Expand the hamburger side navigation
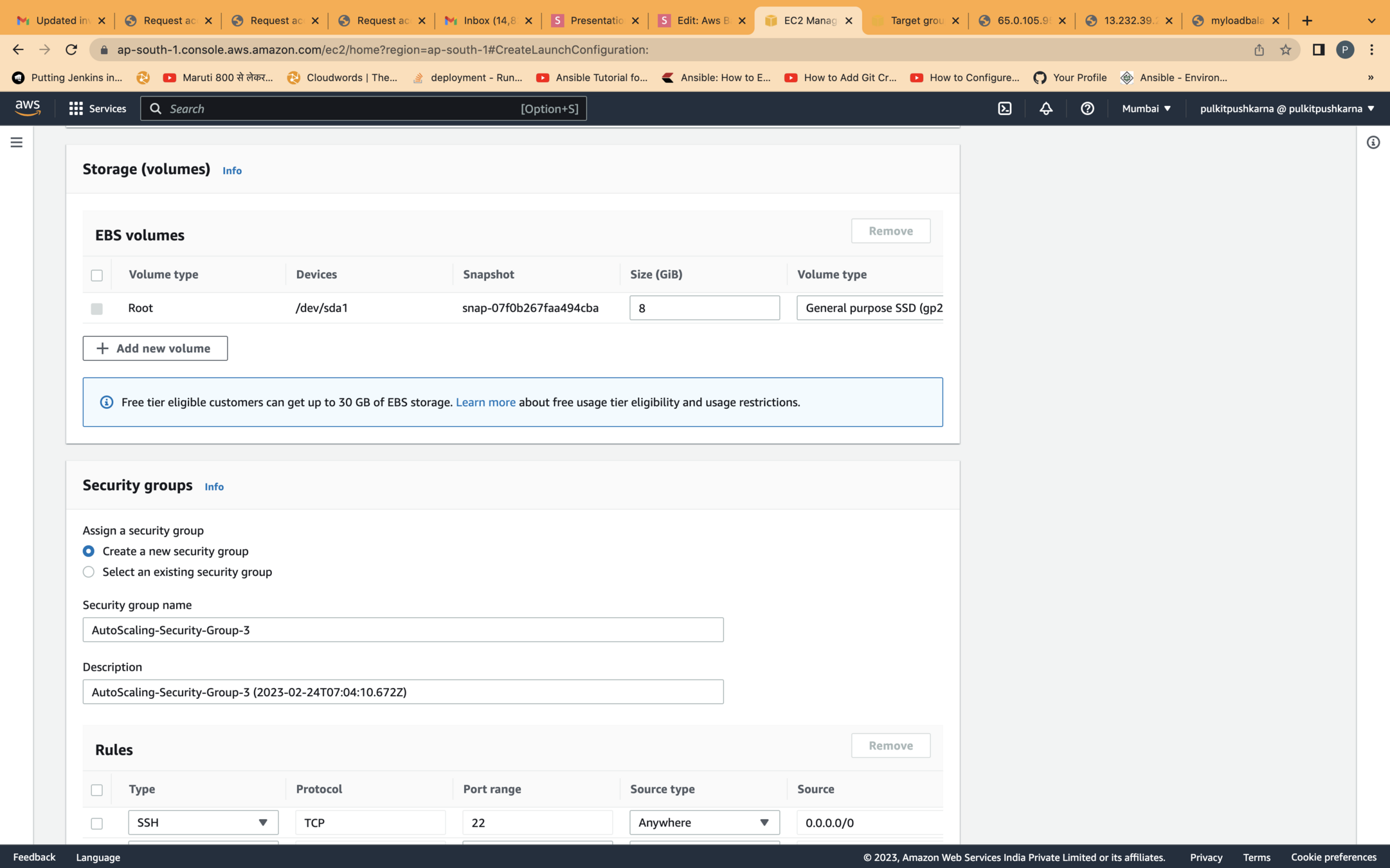The image size is (1390, 868). [x=17, y=142]
